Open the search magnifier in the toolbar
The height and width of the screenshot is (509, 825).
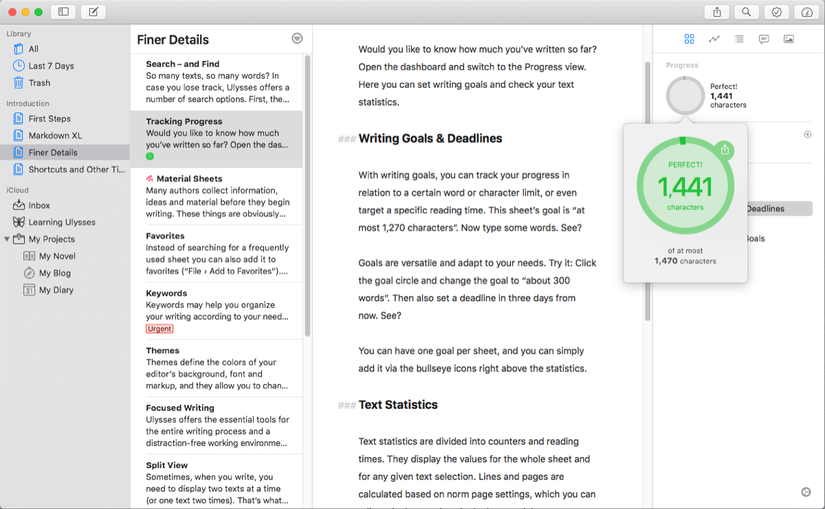[746, 12]
